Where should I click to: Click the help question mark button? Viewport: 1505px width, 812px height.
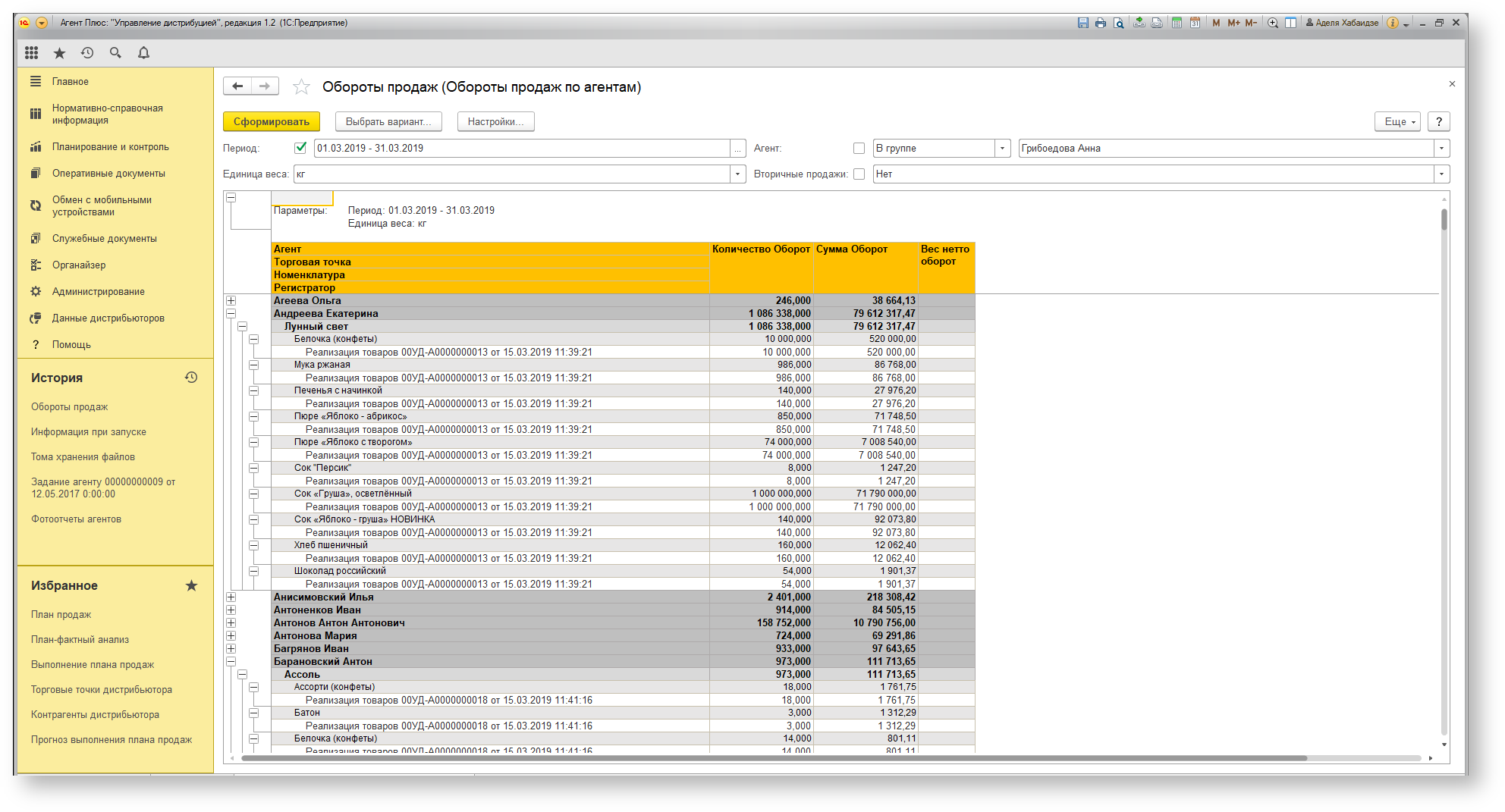(x=1439, y=121)
